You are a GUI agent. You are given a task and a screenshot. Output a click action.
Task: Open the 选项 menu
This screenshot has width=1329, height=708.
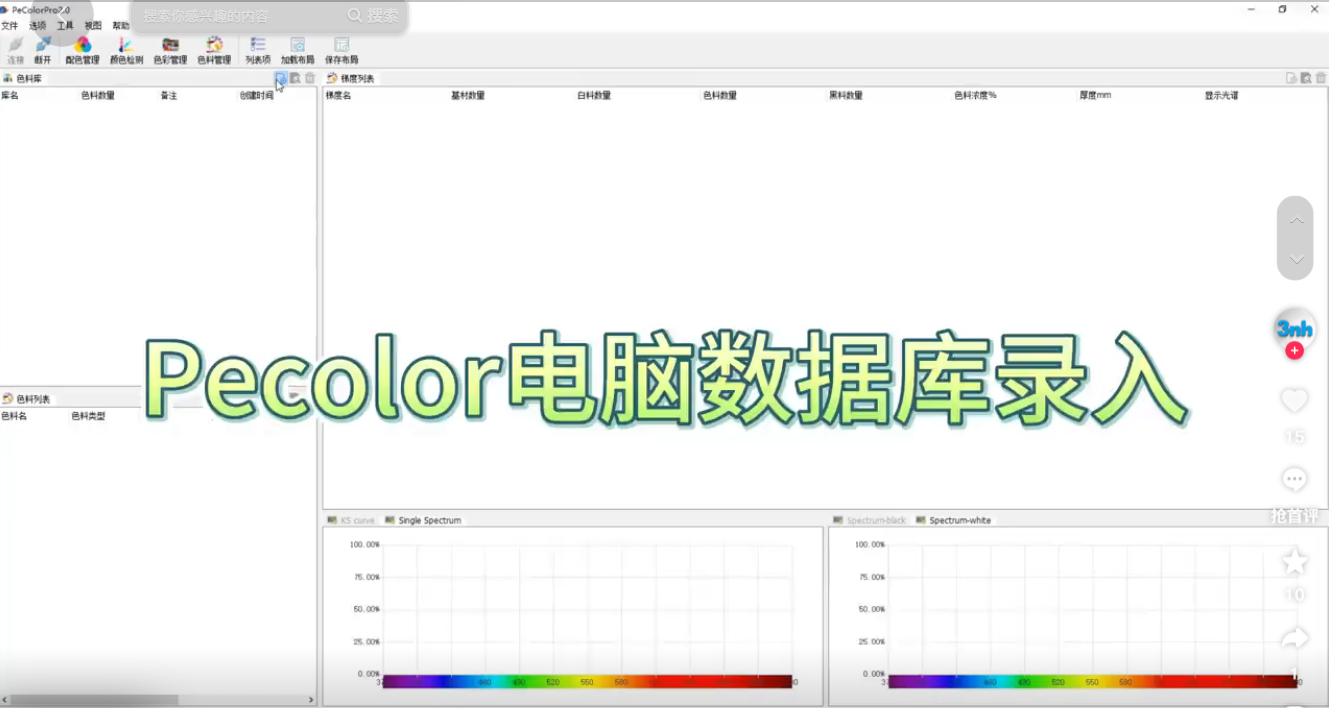tap(37, 26)
